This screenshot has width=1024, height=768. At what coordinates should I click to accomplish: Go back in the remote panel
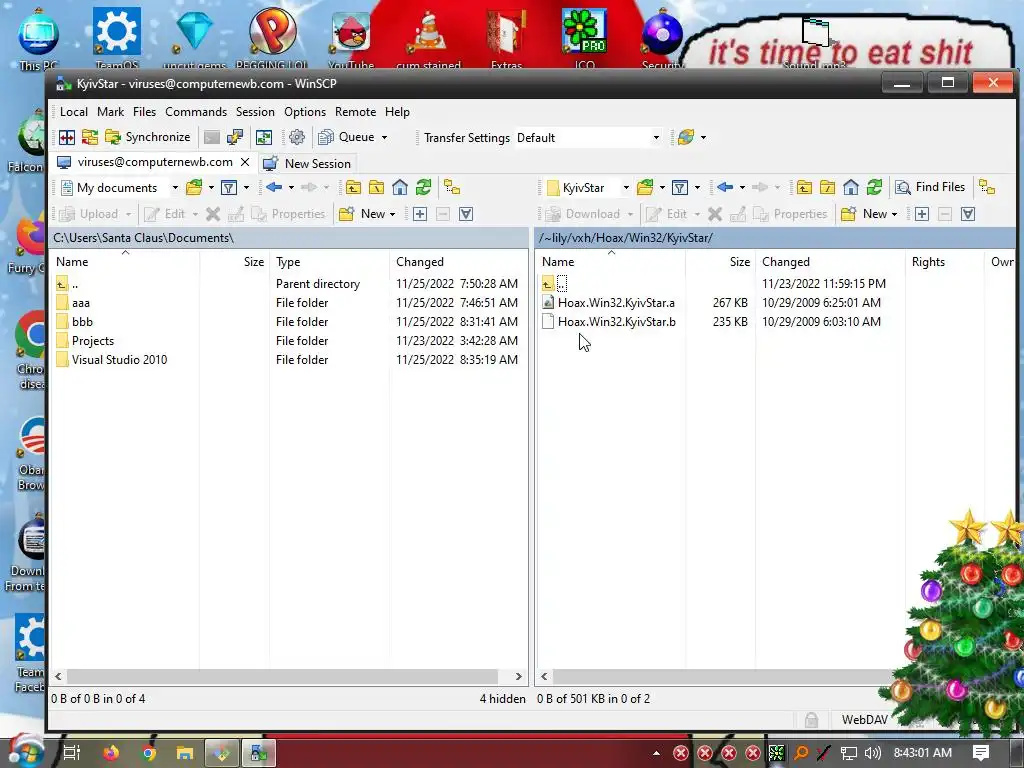click(x=725, y=188)
